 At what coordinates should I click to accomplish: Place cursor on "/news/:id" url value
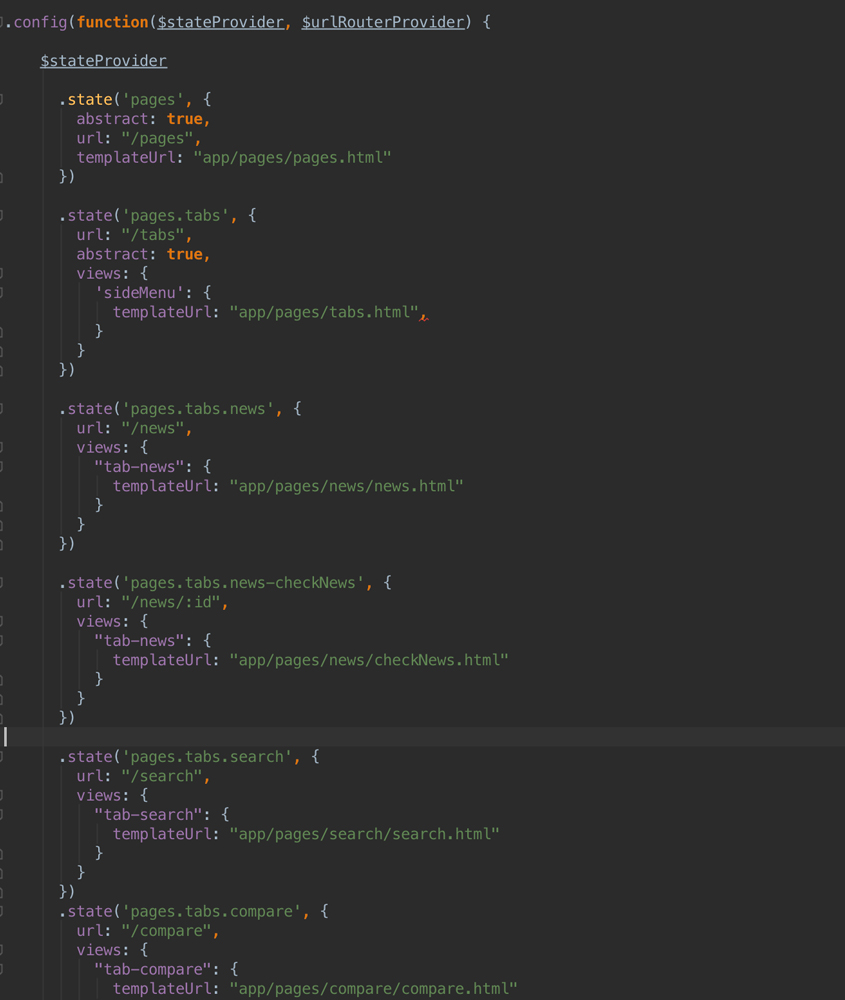tap(175, 602)
